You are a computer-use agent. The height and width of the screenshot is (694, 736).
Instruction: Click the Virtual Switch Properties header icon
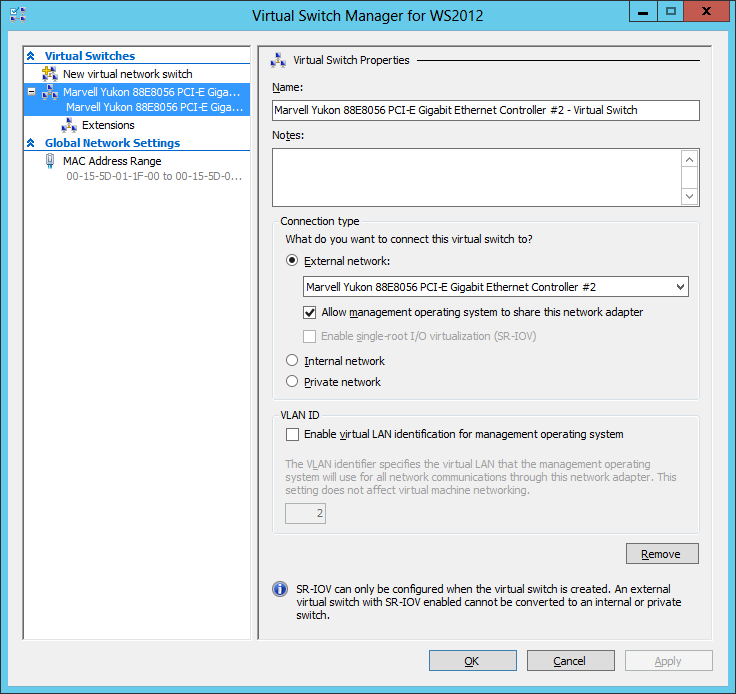(x=278, y=60)
